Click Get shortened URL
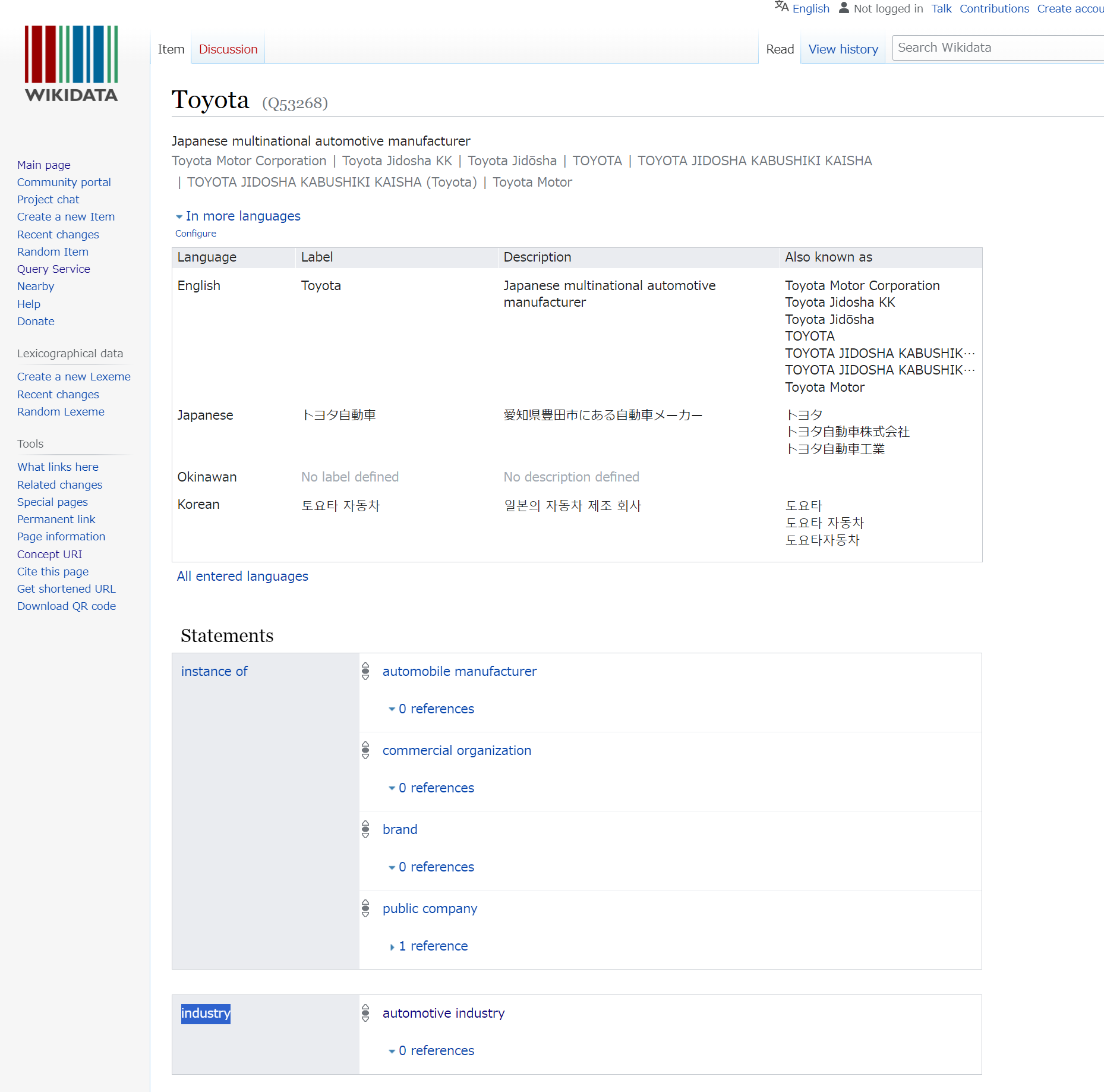 click(x=67, y=589)
